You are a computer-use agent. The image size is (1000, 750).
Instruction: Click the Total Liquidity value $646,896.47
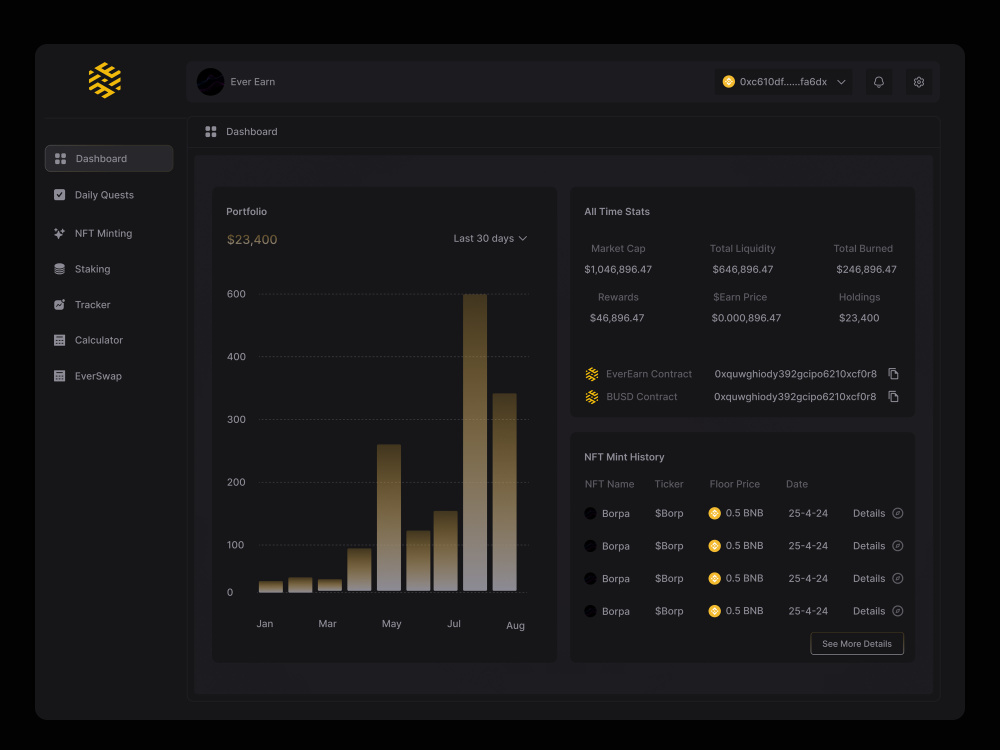[742, 269]
